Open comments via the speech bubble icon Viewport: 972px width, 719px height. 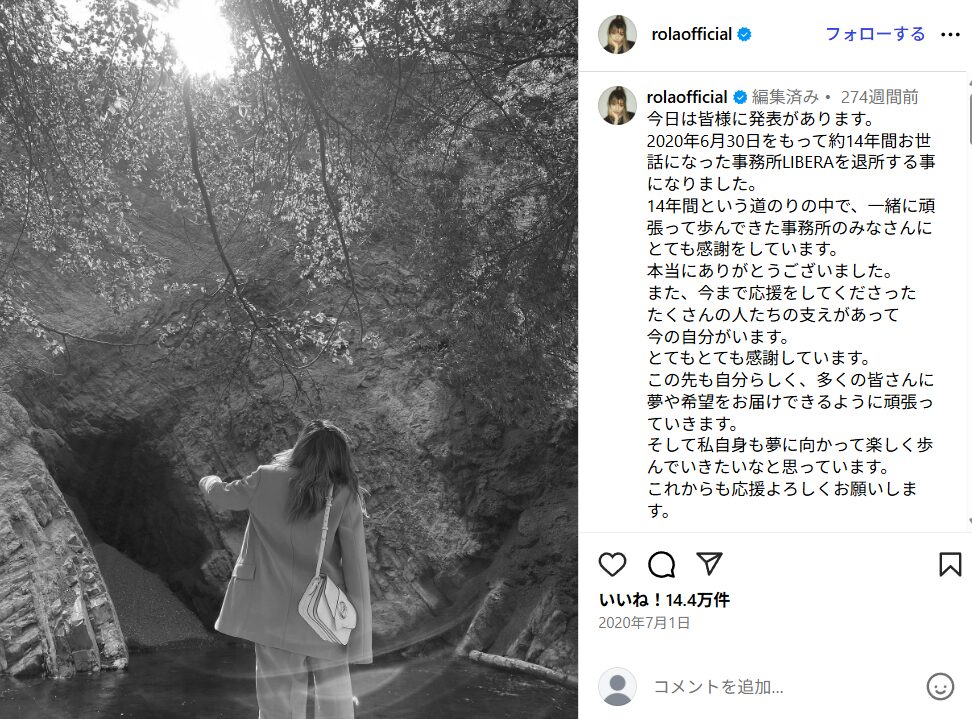[x=661, y=565]
